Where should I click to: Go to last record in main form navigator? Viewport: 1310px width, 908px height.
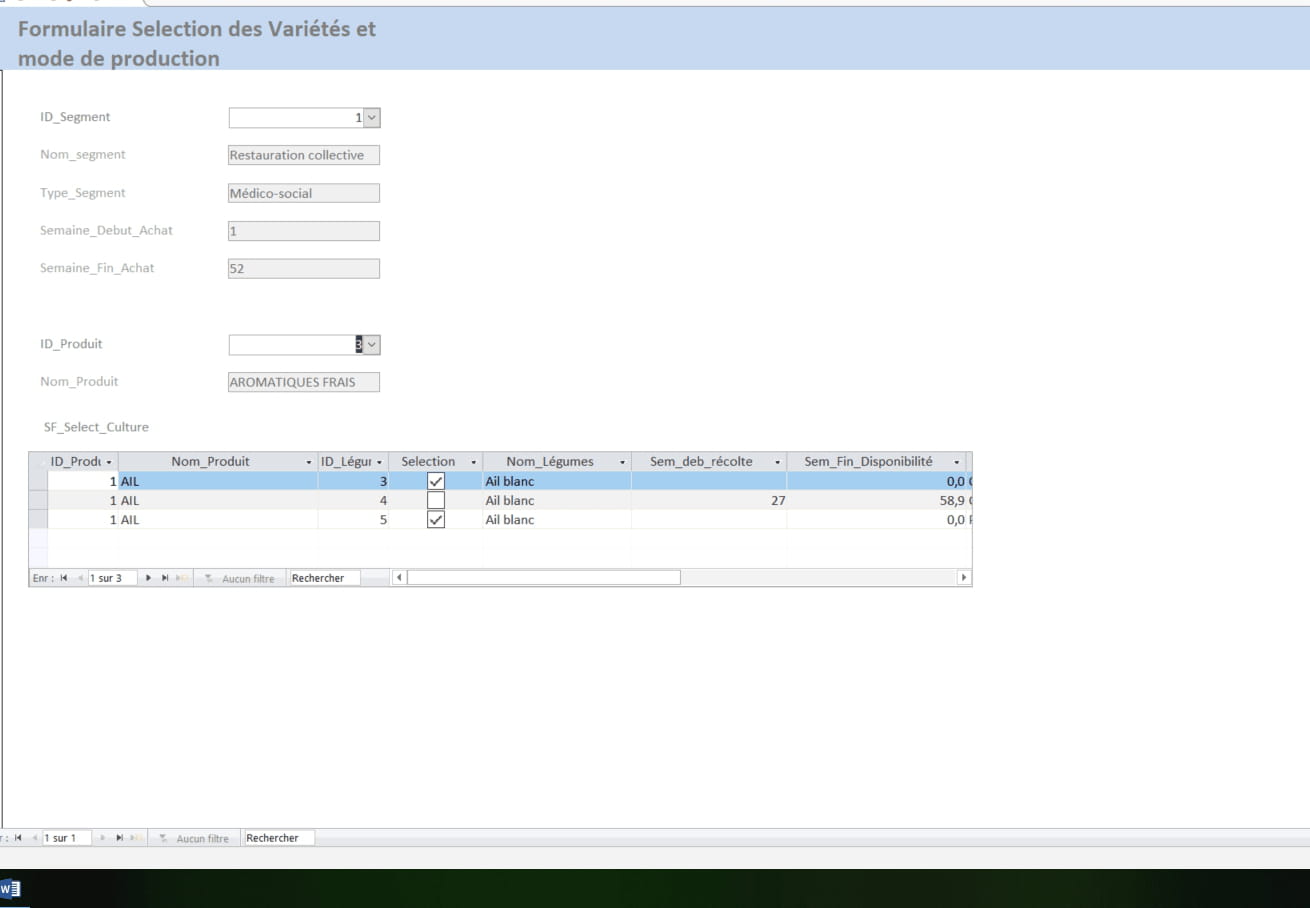click(119, 838)
